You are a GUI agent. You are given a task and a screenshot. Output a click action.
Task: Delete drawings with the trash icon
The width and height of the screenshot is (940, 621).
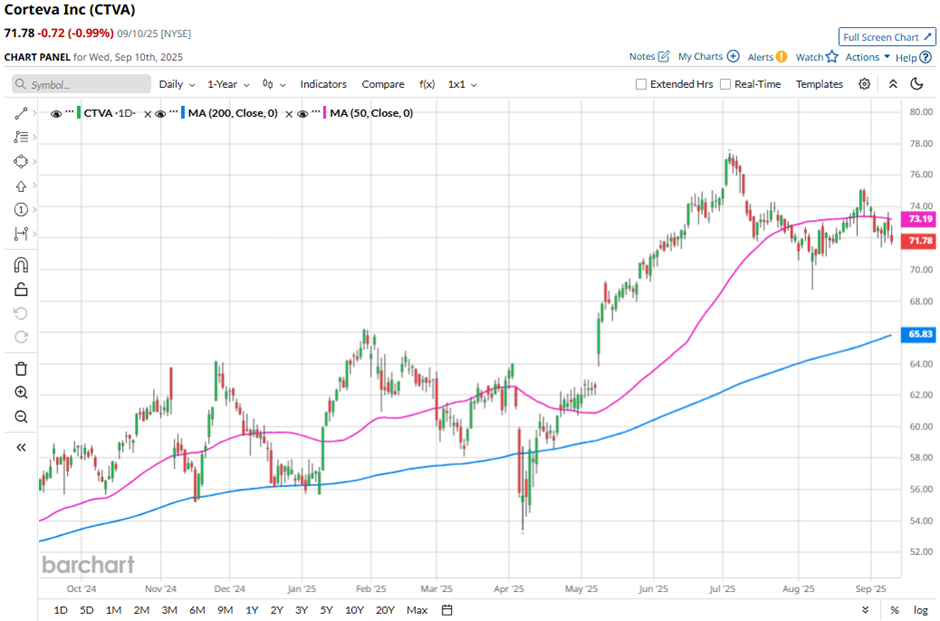pyautogui.click(x=20, y=369)
